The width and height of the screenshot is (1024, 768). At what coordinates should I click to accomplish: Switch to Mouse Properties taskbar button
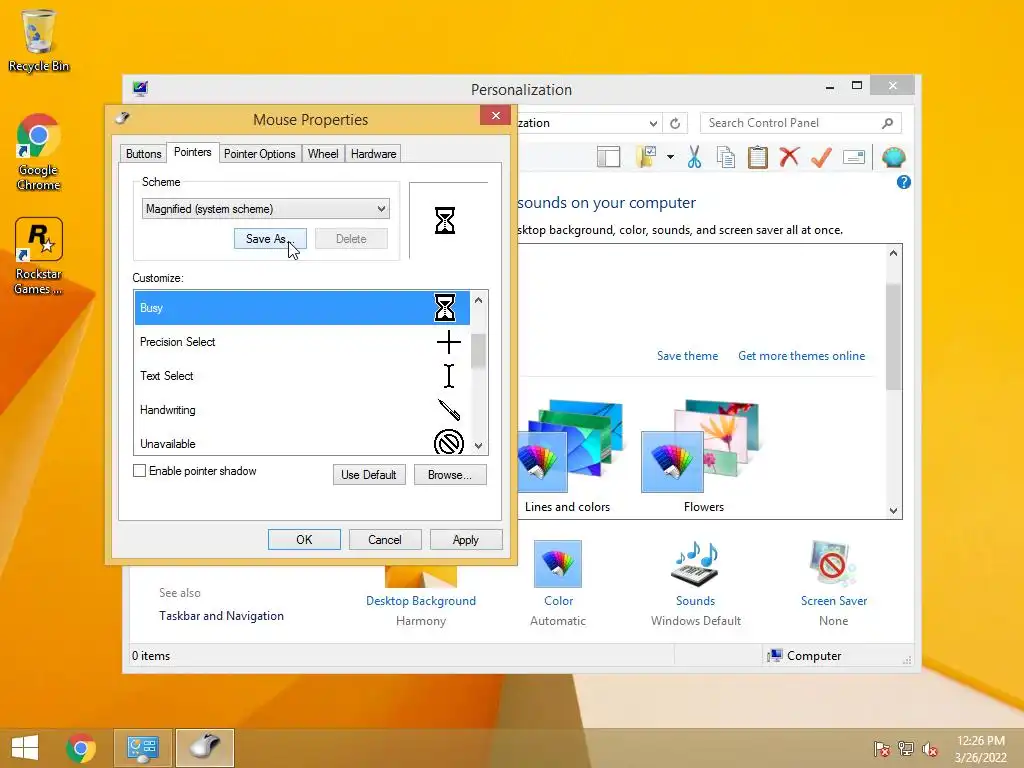click(x=205, y=748)
